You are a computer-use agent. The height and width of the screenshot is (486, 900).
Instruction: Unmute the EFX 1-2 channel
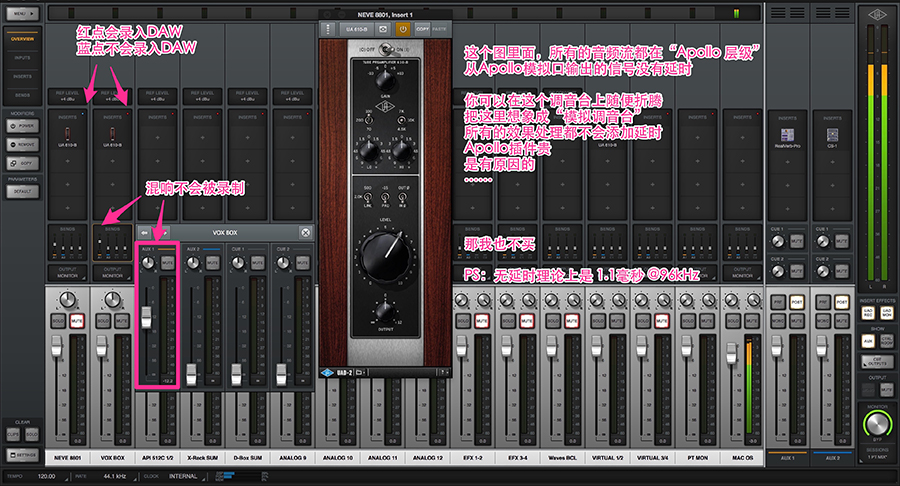482,321
